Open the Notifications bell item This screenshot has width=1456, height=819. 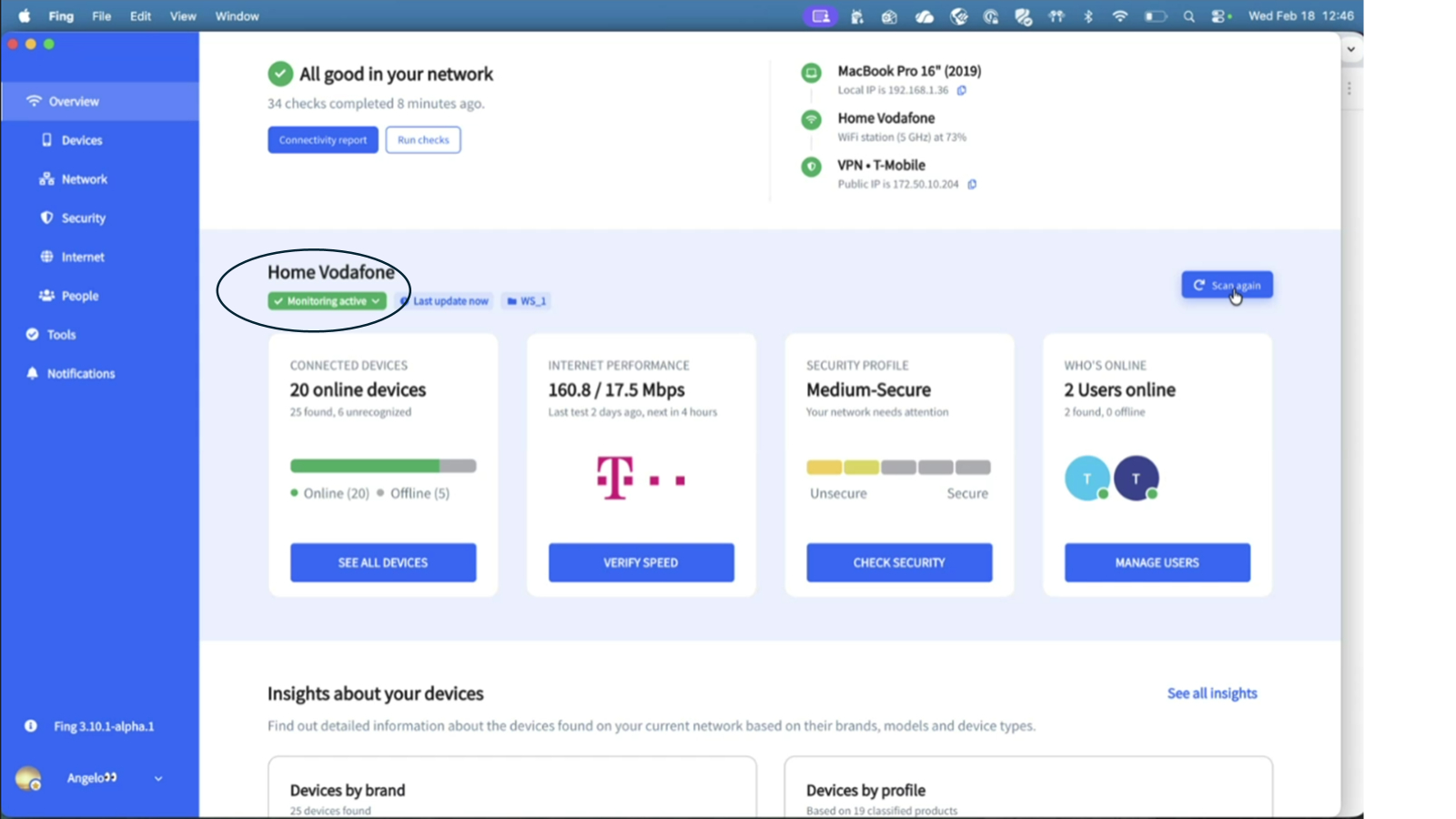tap(80, 374)
